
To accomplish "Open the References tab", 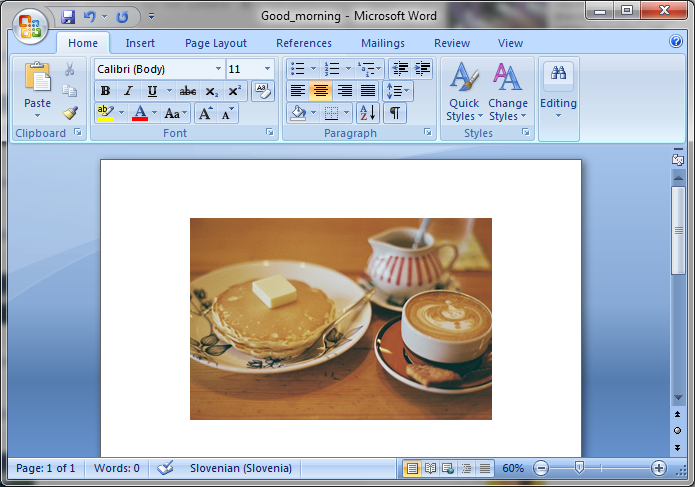I will tap(303, 43).
